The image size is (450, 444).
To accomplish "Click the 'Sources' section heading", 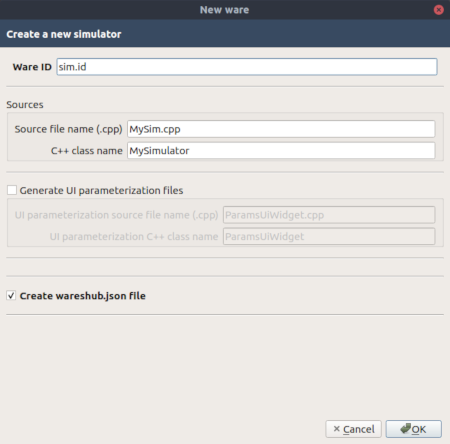I will click(x=25, y=105).
